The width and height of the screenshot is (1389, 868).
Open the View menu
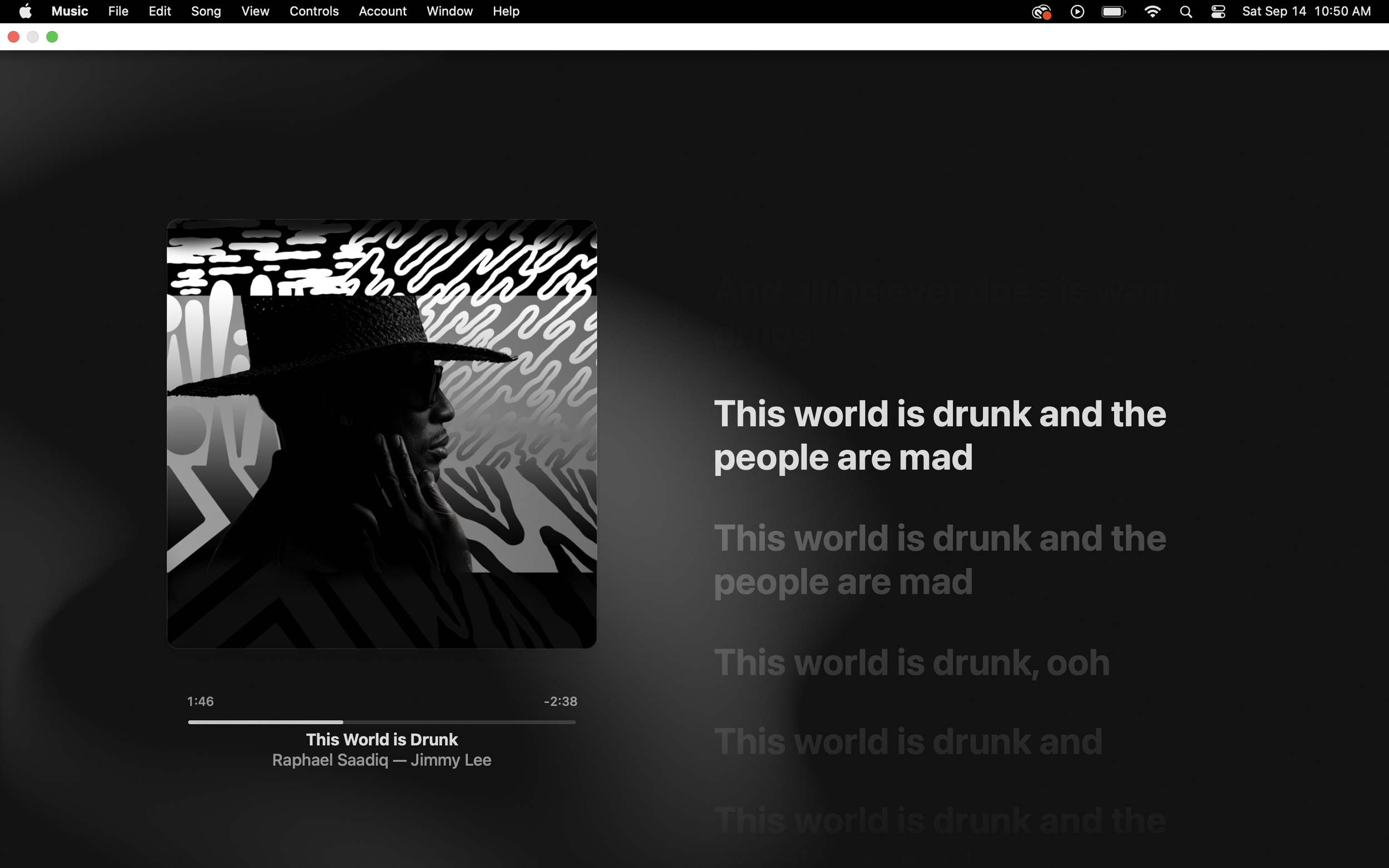pos(255,12)
